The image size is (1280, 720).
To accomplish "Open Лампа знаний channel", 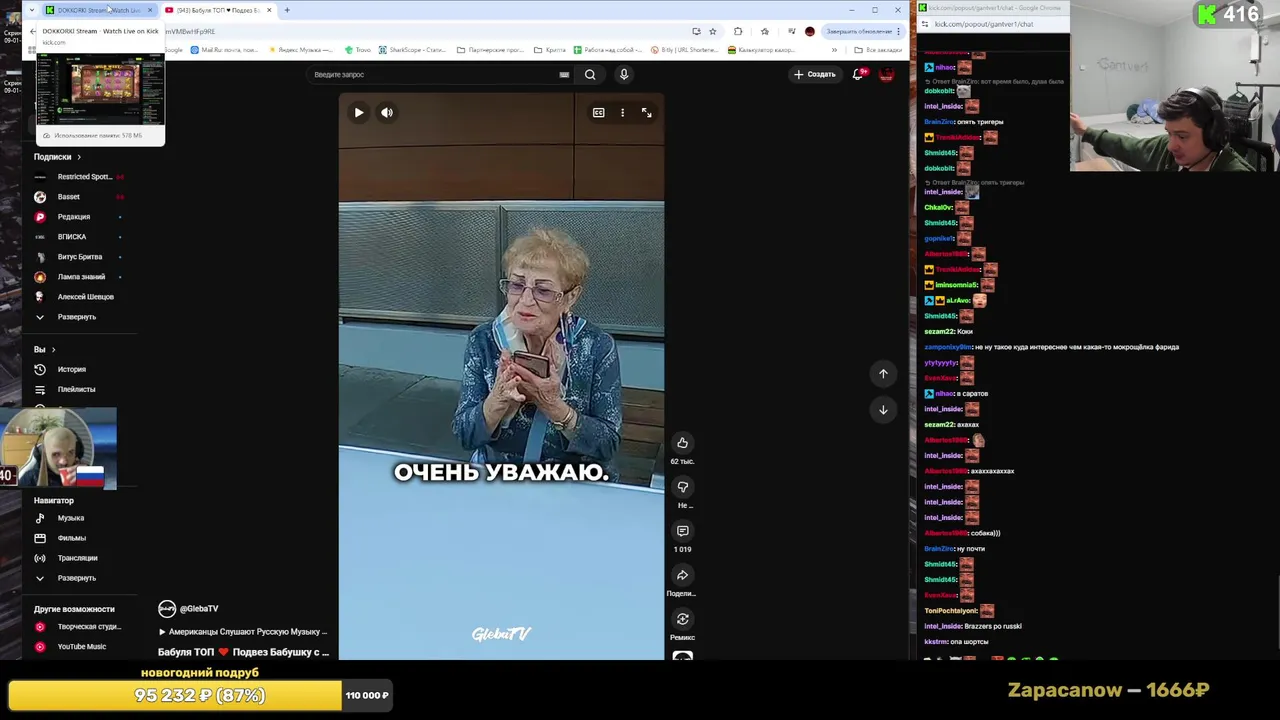I will [x=78, y=277].
